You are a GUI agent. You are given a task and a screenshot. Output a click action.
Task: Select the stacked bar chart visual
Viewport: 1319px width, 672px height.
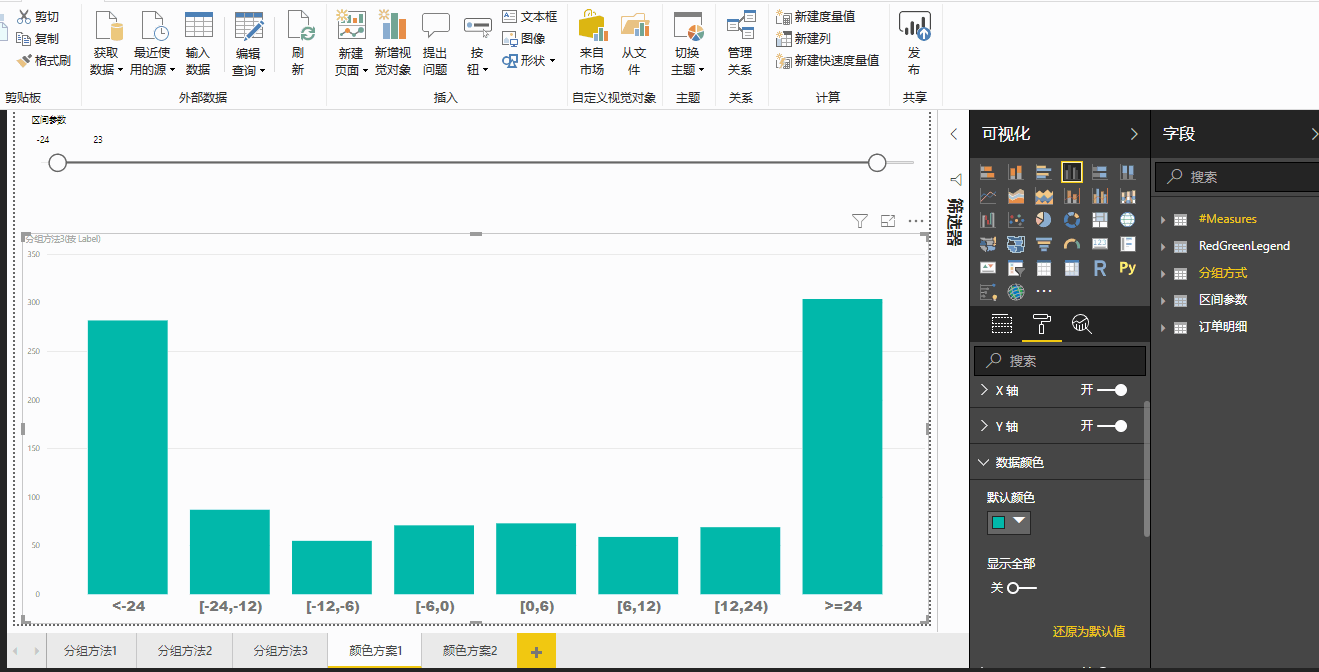click(988, 172)
